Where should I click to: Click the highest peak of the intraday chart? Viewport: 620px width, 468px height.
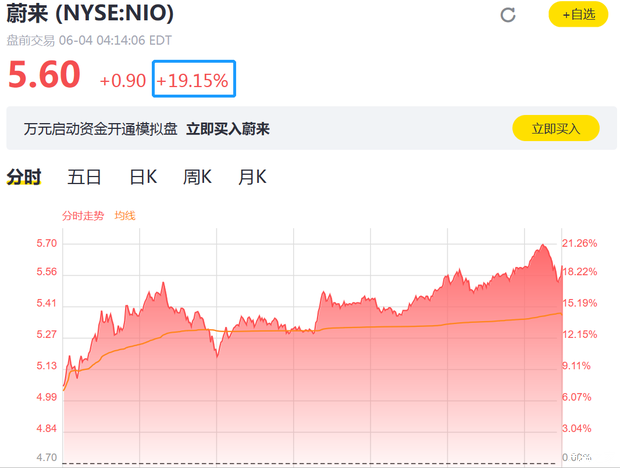point(543,245)
